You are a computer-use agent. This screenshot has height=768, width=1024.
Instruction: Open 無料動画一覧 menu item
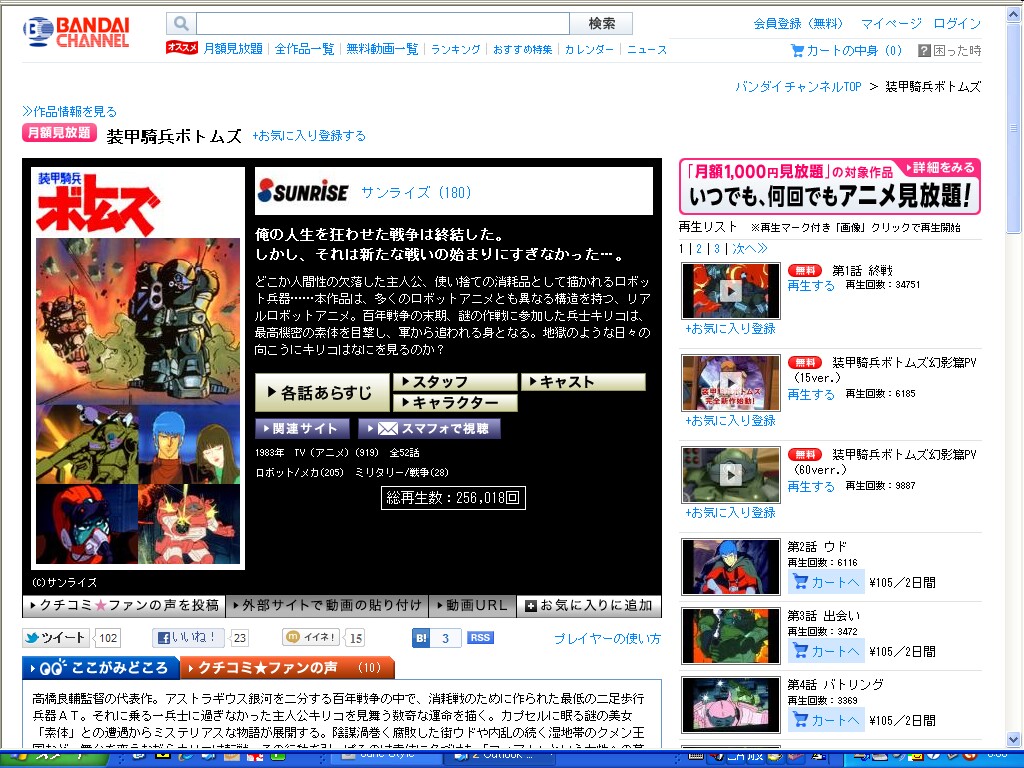tap(382, 49)
